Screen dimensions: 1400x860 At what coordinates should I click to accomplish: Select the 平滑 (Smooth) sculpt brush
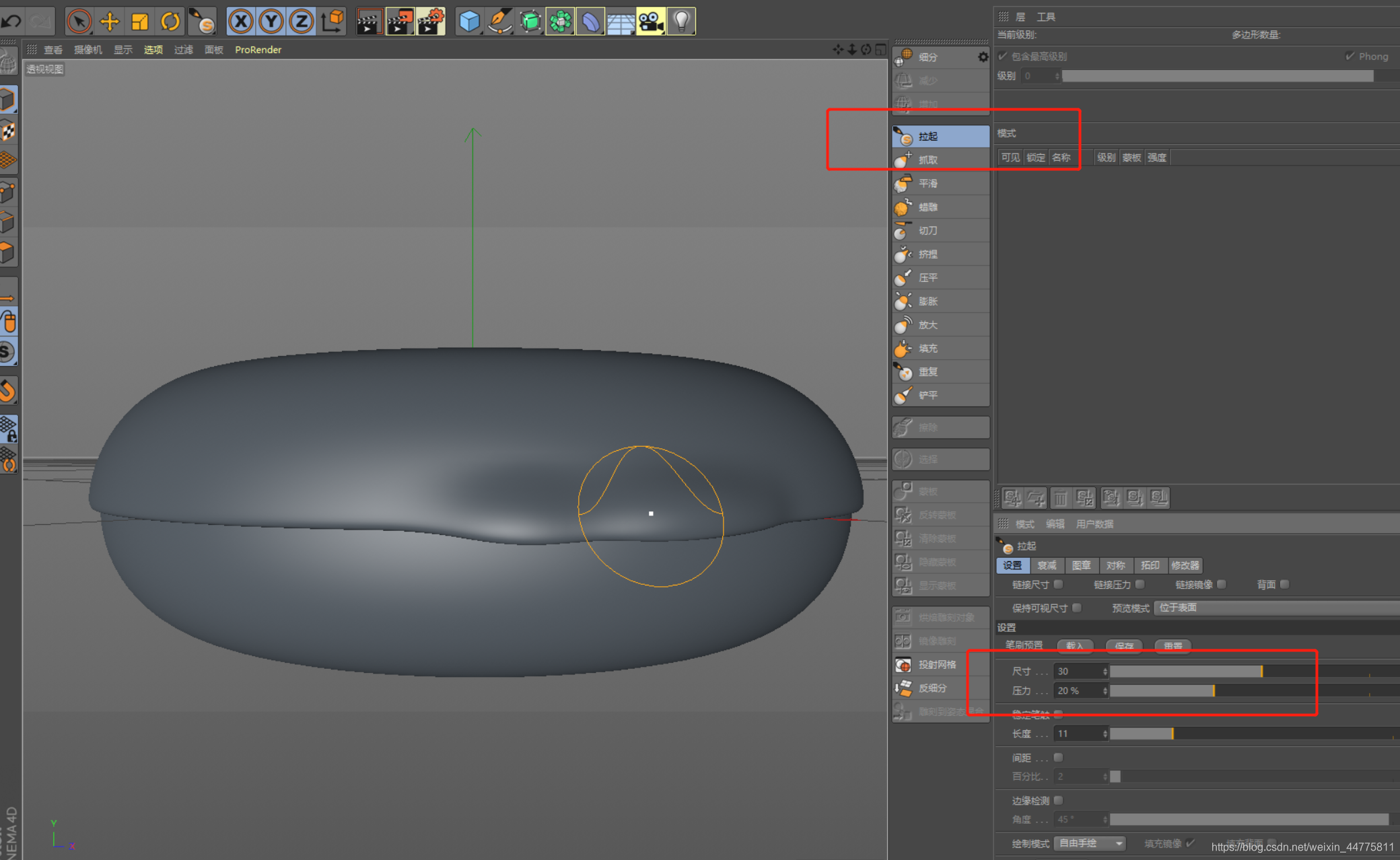click(928, 183)
